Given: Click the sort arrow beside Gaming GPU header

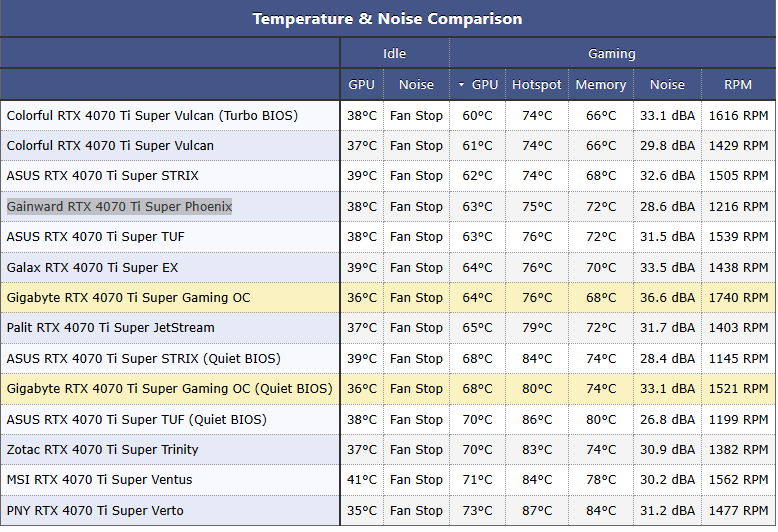Looking at the screenshot, I should pyautogui.click(x=461, y=85).
